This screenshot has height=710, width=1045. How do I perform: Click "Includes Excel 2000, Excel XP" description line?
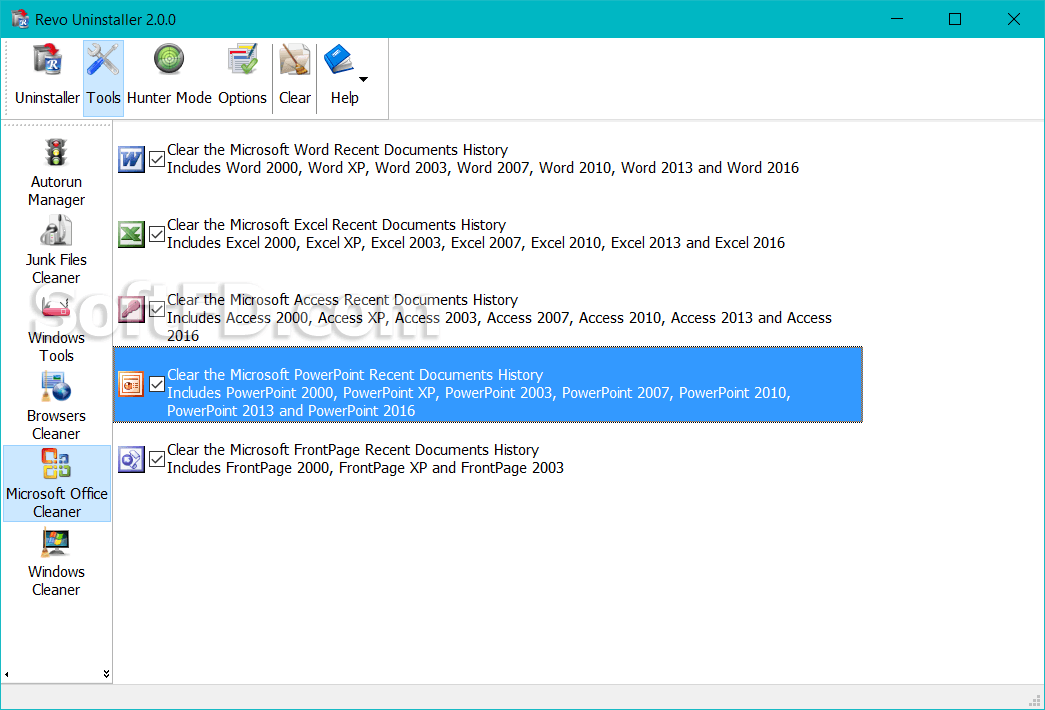point(476,243)
